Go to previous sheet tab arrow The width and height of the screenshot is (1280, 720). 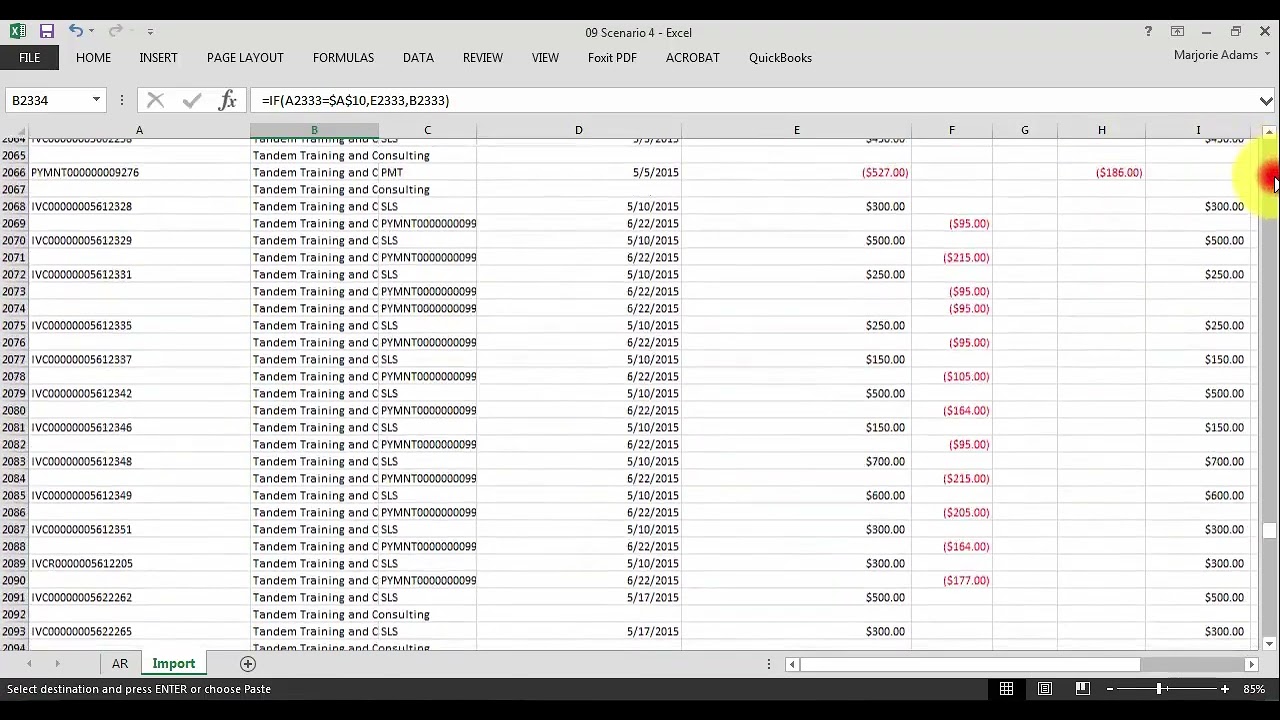pos(30,664)
